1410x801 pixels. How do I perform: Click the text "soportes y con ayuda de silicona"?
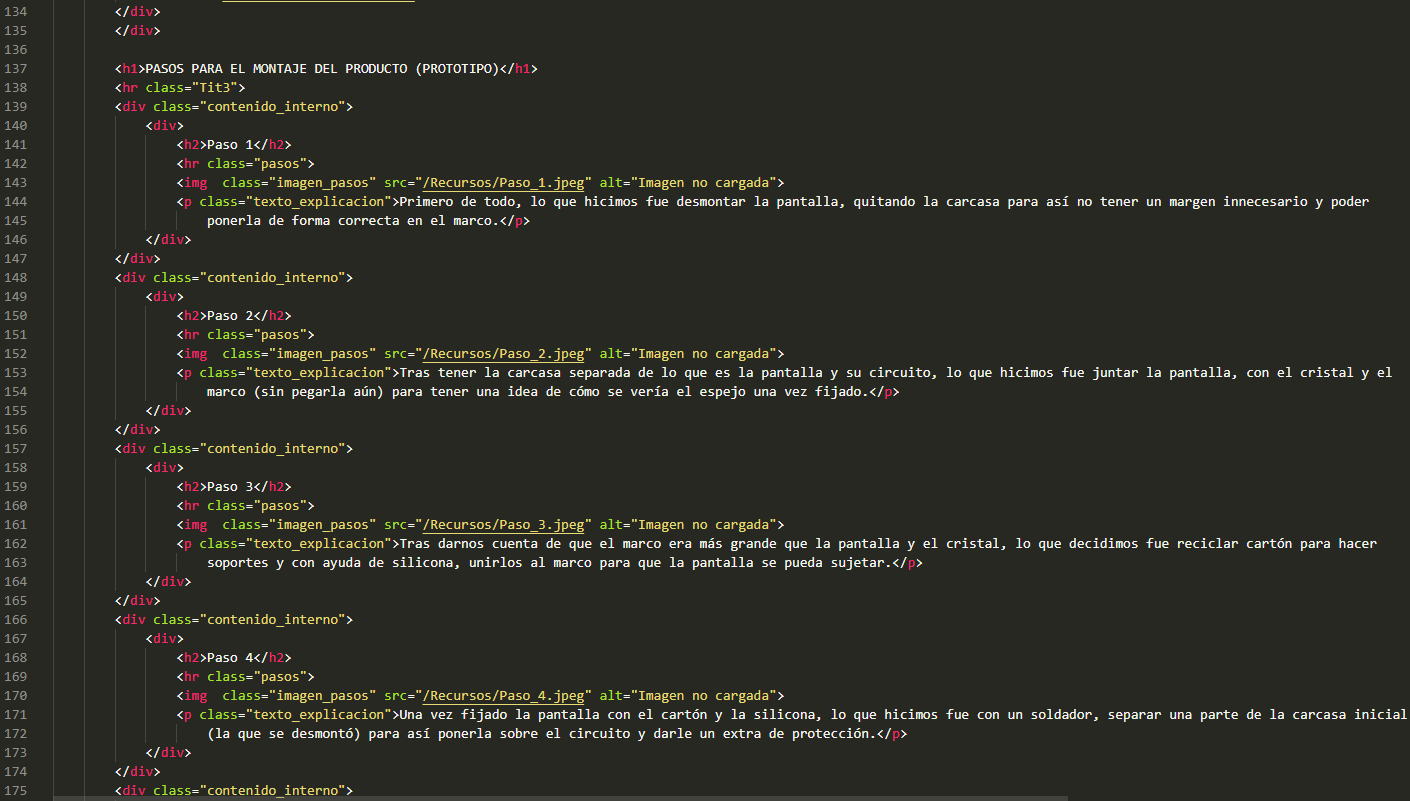pos(330,562)
